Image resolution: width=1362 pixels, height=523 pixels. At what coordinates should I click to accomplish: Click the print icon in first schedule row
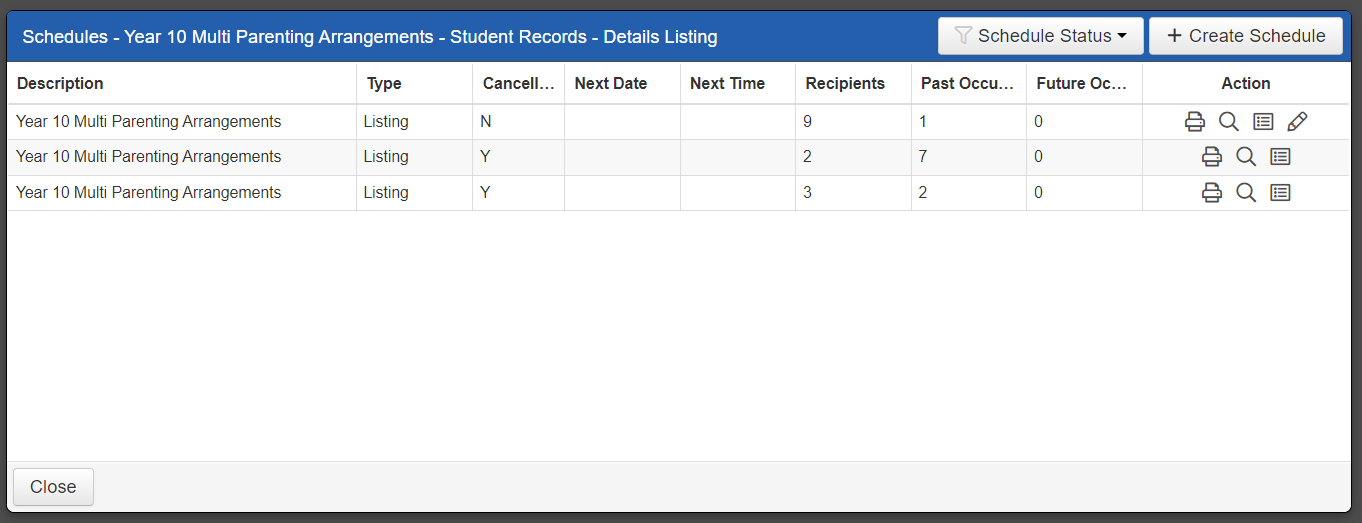coord(1194,122)
